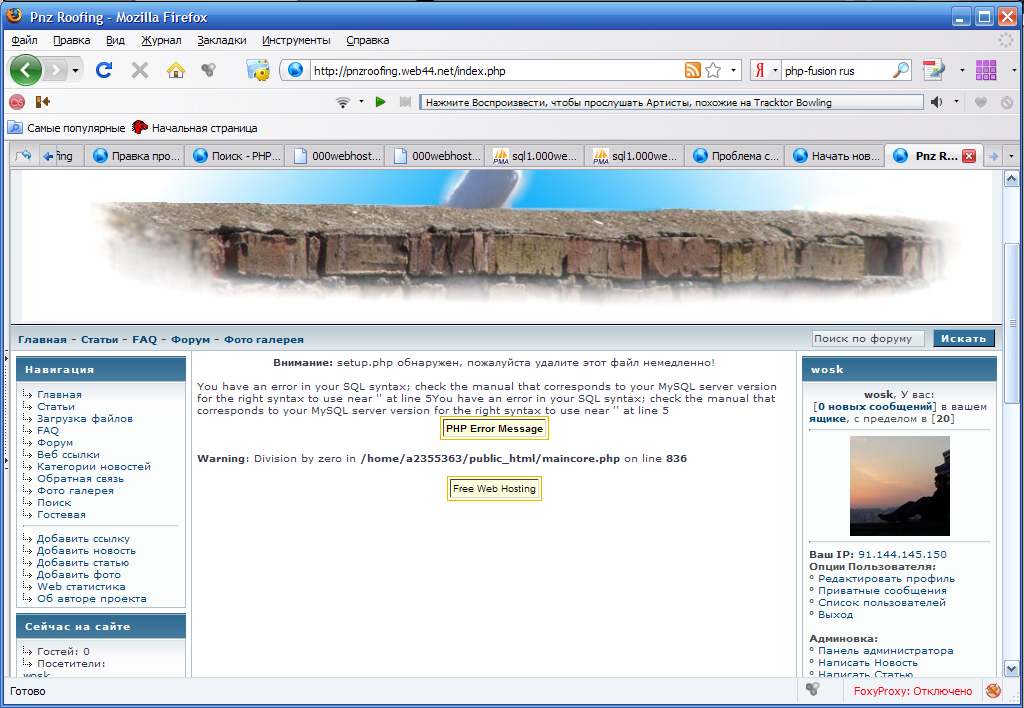Image resolution: width=1024 pixels, height=708 pixels.
Task: Click the Free Web Hosting button
Action: (x=494, y=489)
